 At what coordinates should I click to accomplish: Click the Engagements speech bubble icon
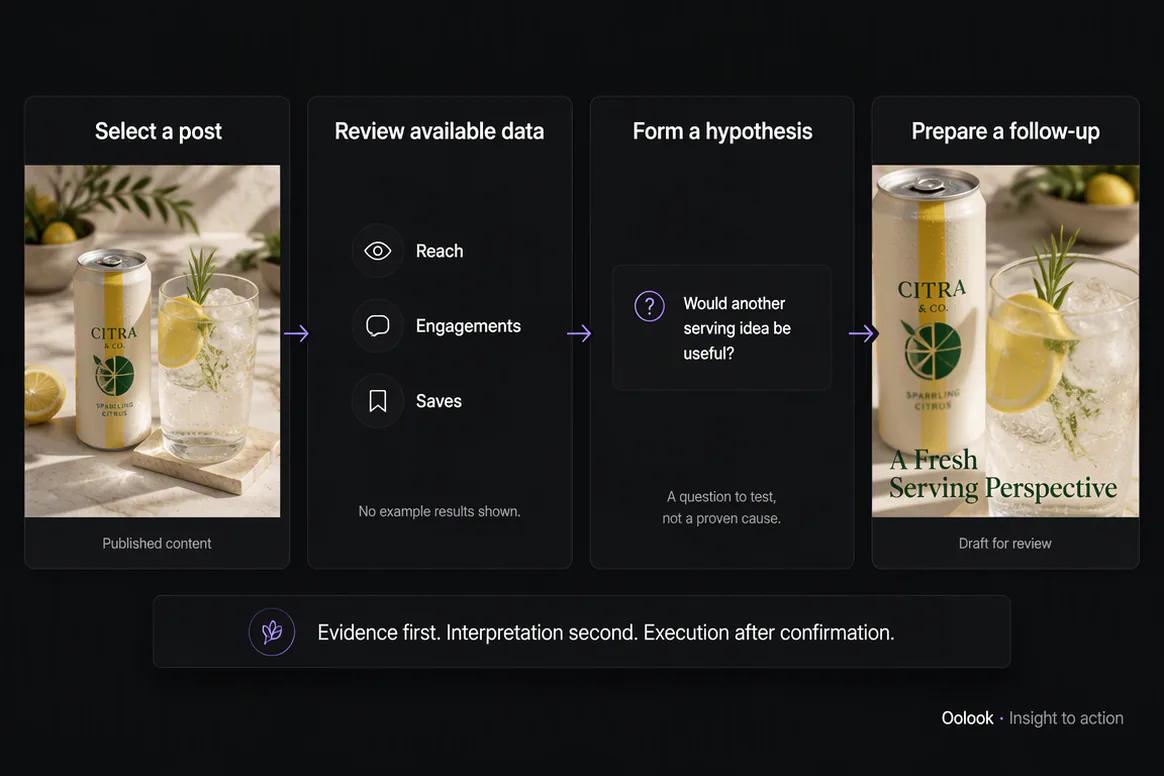(377, 325)
